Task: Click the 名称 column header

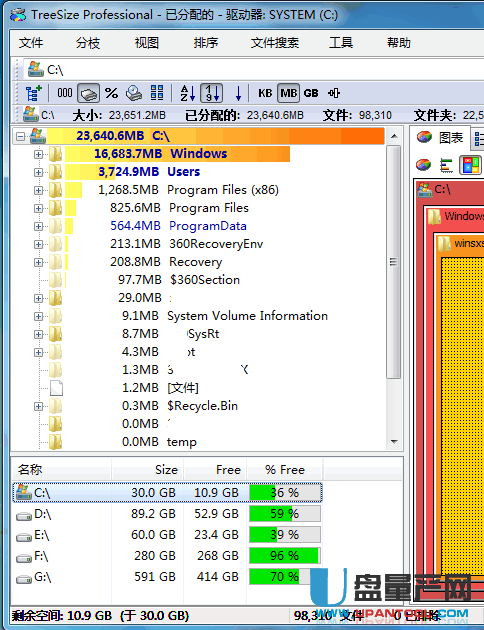Action: click(61, 469)
